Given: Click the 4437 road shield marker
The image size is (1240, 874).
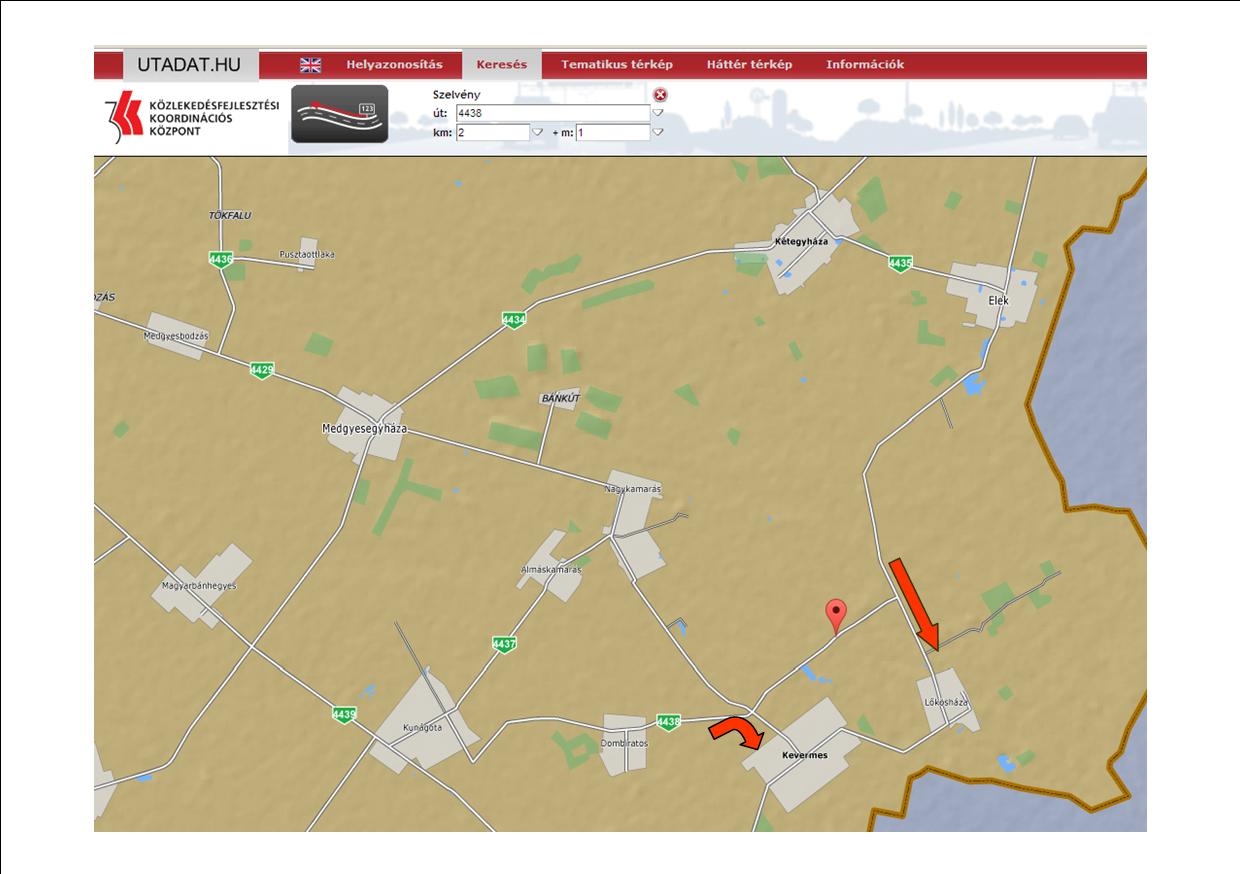Looking at the screenshot, I should (504, 644).
